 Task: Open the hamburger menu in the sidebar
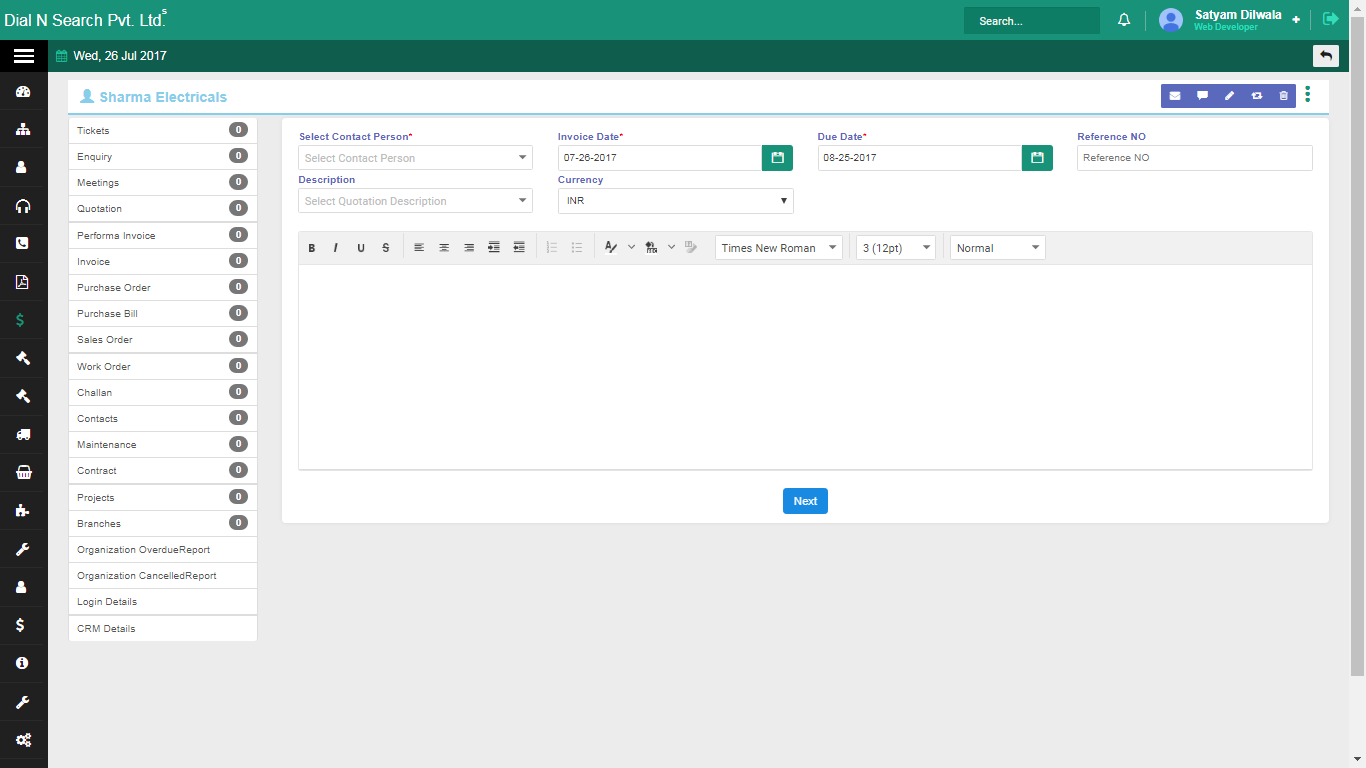tap(23, 56)
